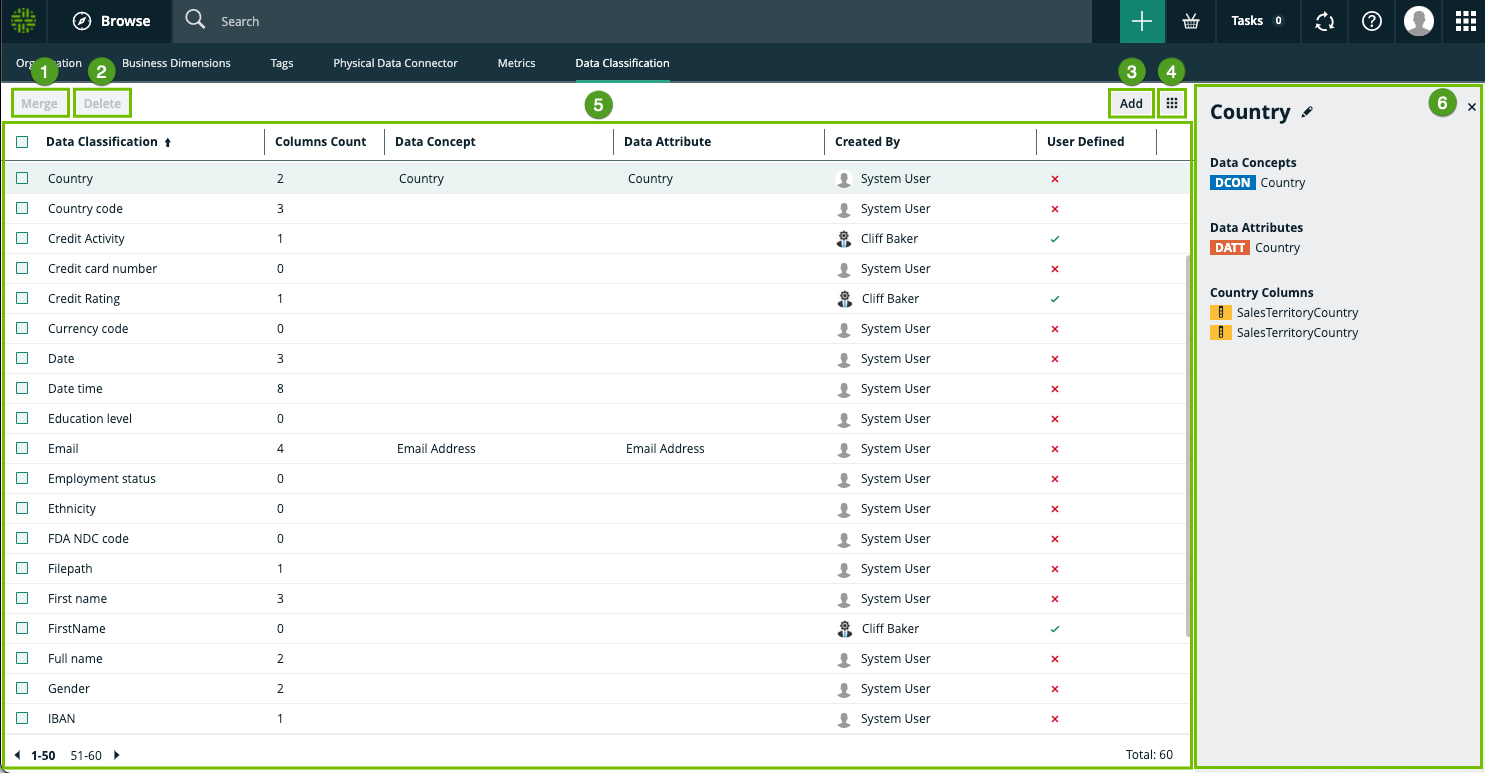Click the workflow sync arrows icon
1486x773 pixels.
pos(1324,21)
